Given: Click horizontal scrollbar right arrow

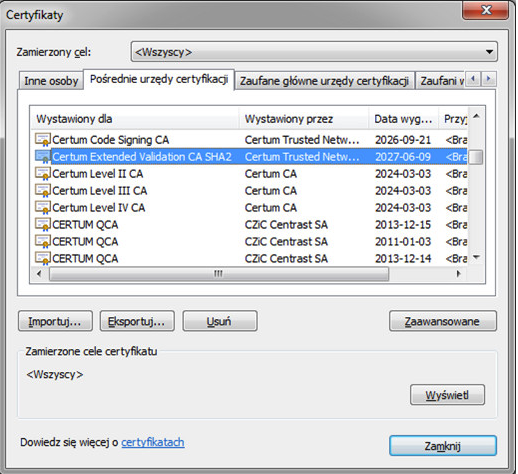Looking at the screenshot, I should click(459, 274).
